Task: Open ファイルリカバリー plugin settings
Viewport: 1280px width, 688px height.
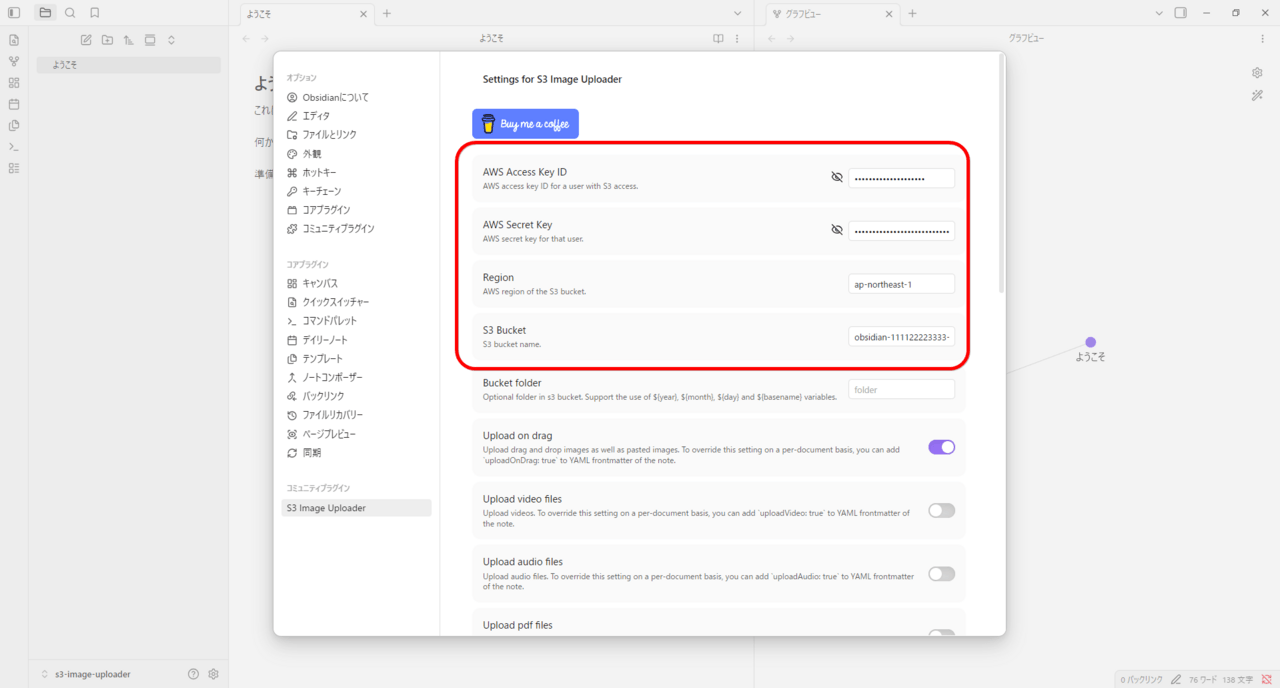Action: [x=356, y=415]
